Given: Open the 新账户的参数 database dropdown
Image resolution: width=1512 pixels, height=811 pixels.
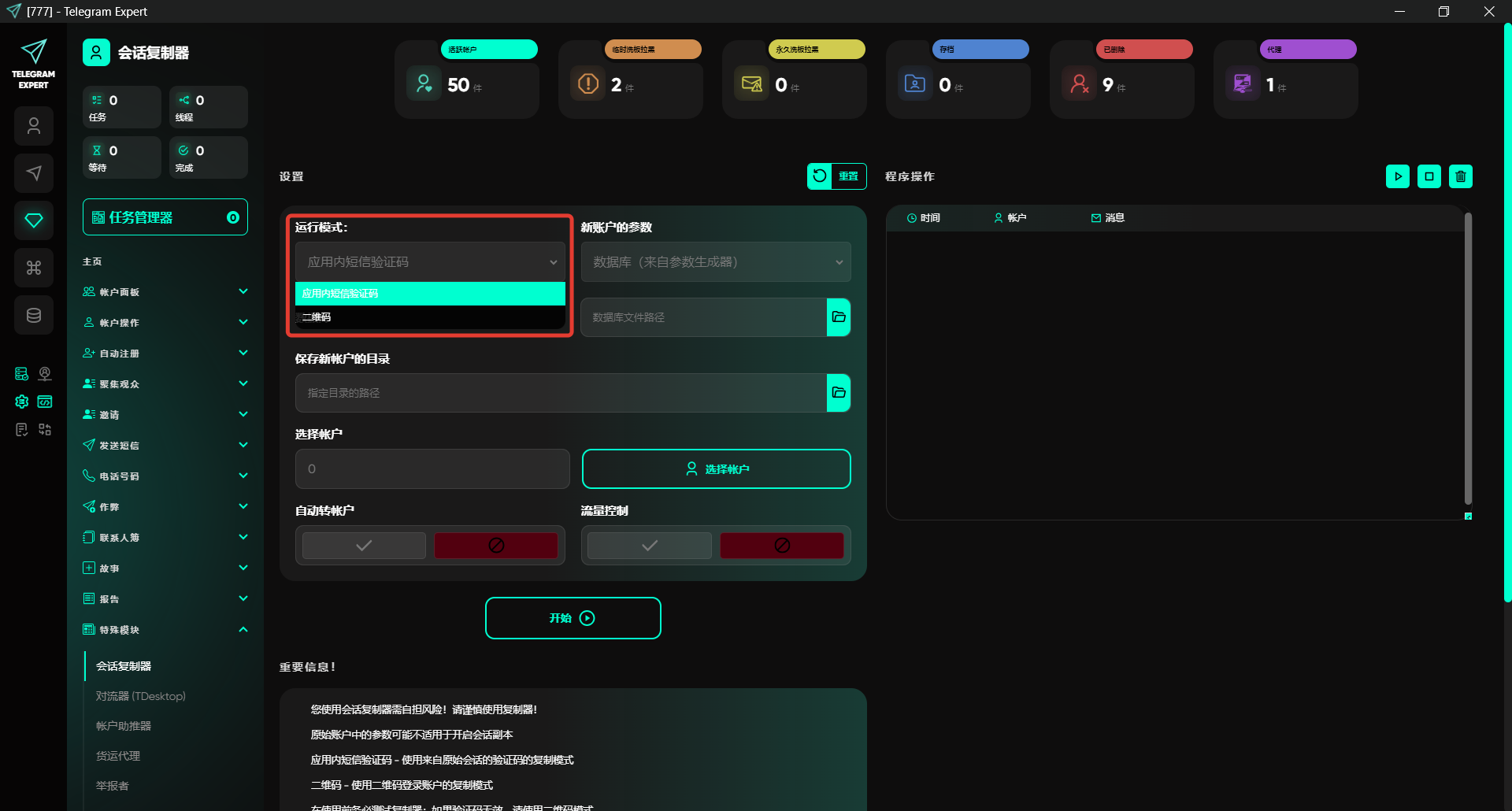Looking at the screenshot, I should pyautogui.click(x=715, y=262).
